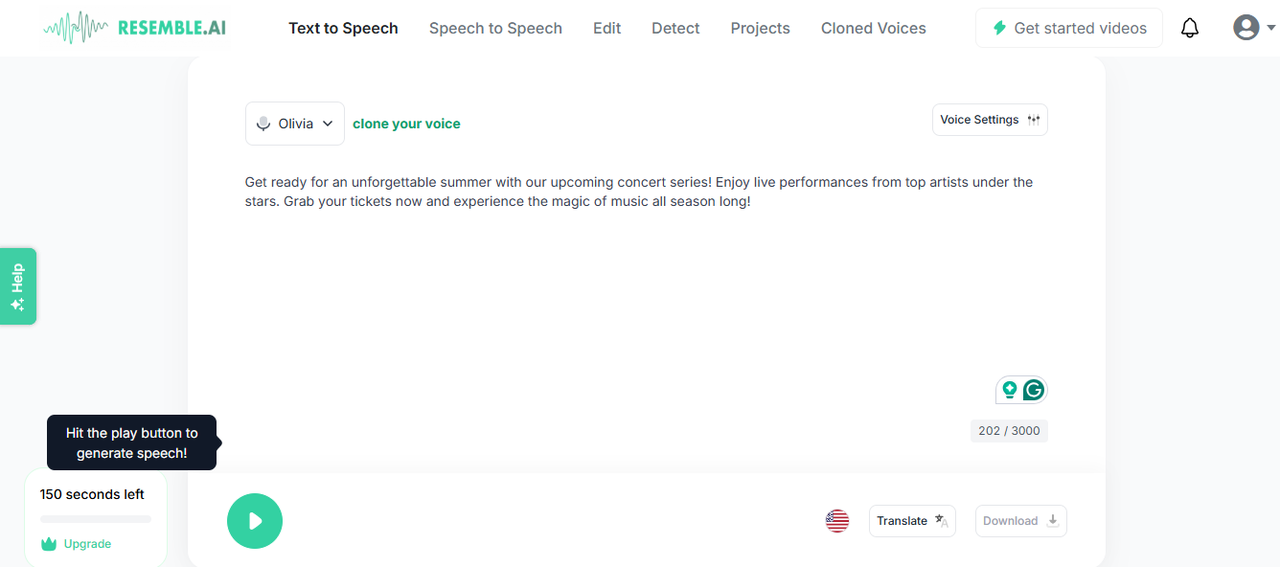Click the Resemble.AI logo
The image size is (1280, 567).
tap(135, 28)
